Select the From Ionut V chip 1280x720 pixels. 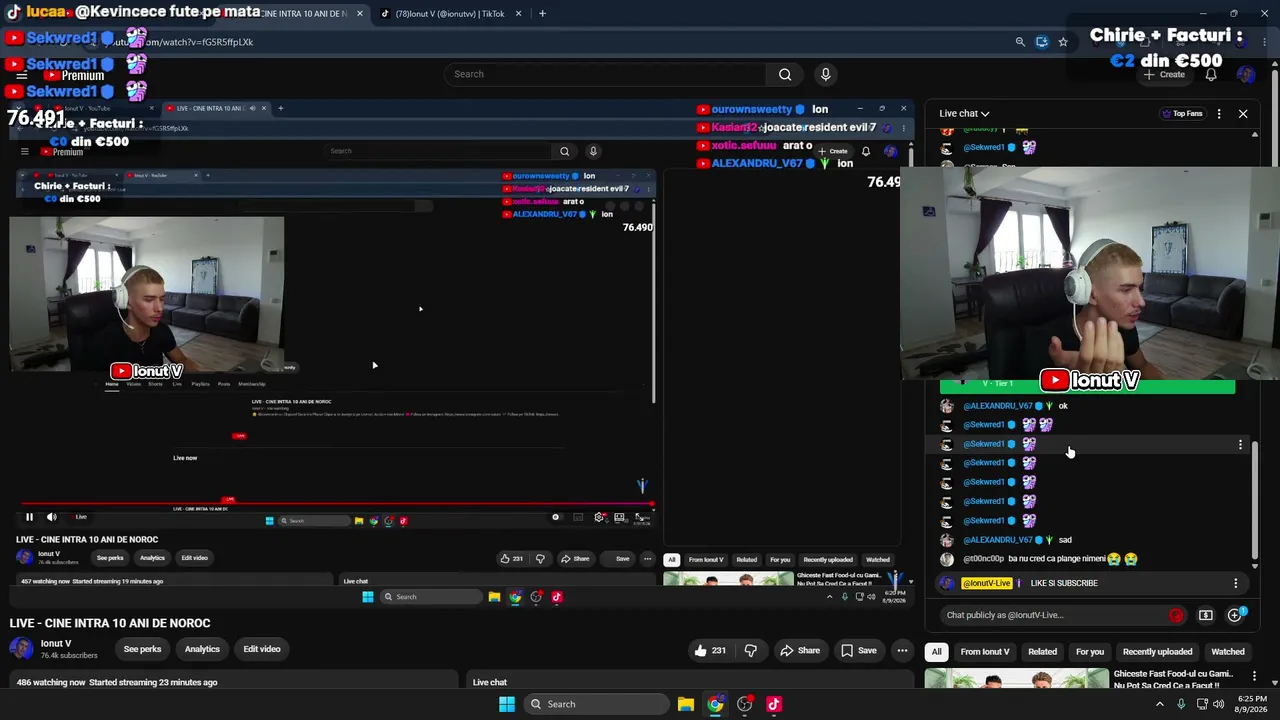click(x=985, y=652)
